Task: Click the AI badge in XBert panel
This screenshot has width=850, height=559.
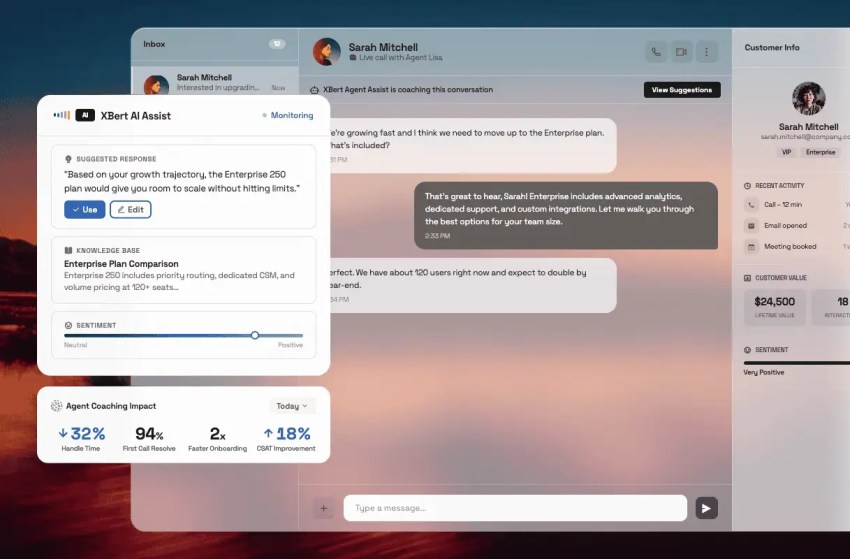Action: 85,115
